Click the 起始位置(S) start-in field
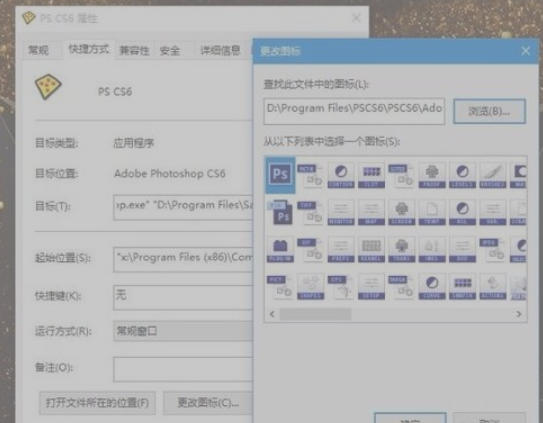543x423 pixels. click(183, 259)
